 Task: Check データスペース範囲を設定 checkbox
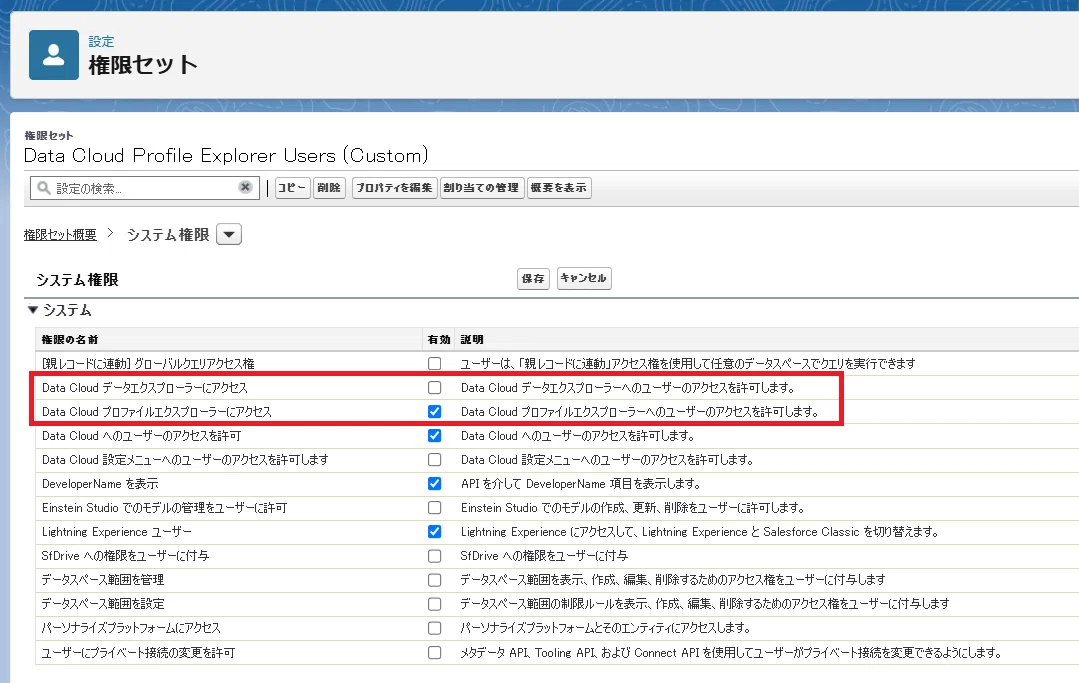[x=434, y=604]
